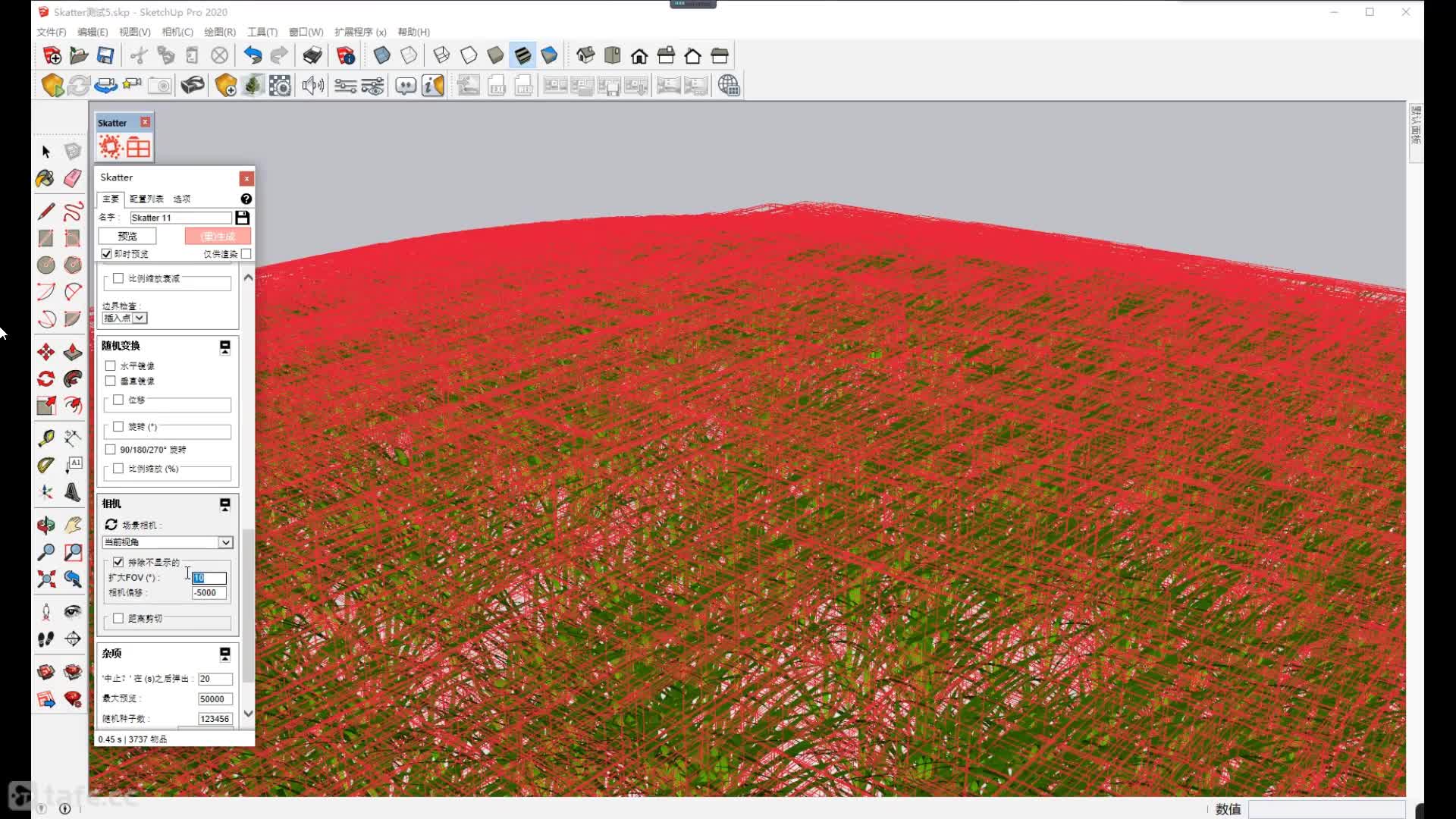
Task: Switch to Iso view
Action: 585,55
